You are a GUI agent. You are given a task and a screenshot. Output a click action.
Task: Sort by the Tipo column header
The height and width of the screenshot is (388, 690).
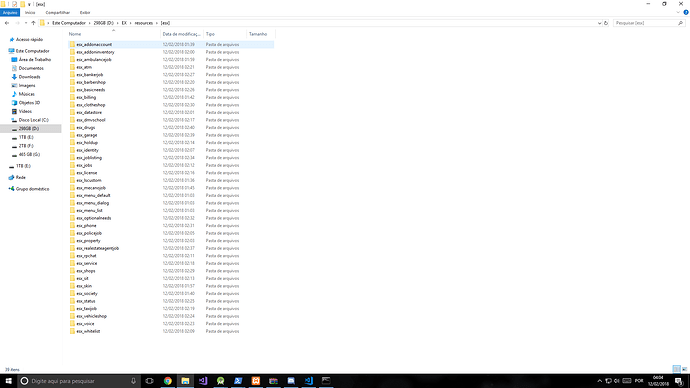(x=225, y=34)
